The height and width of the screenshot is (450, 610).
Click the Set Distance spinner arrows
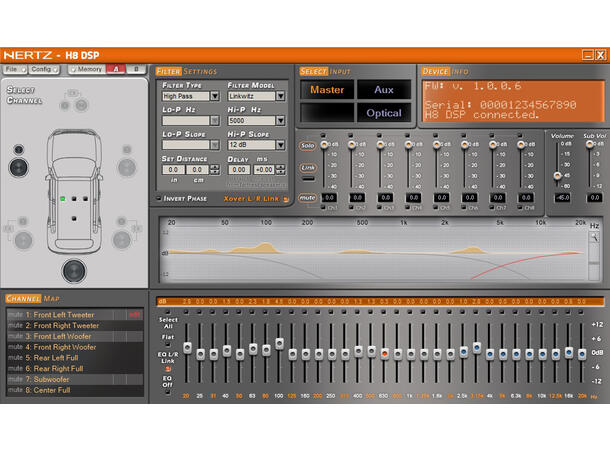click(214, 170)
